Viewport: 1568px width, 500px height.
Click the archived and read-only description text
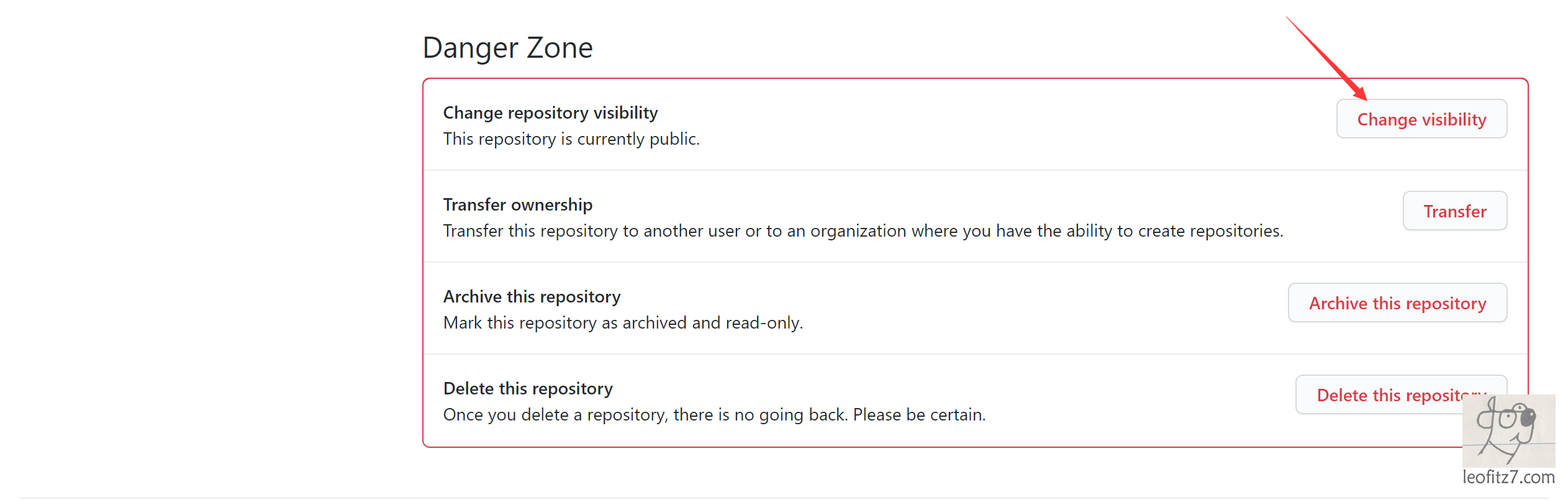click(623, 322)
